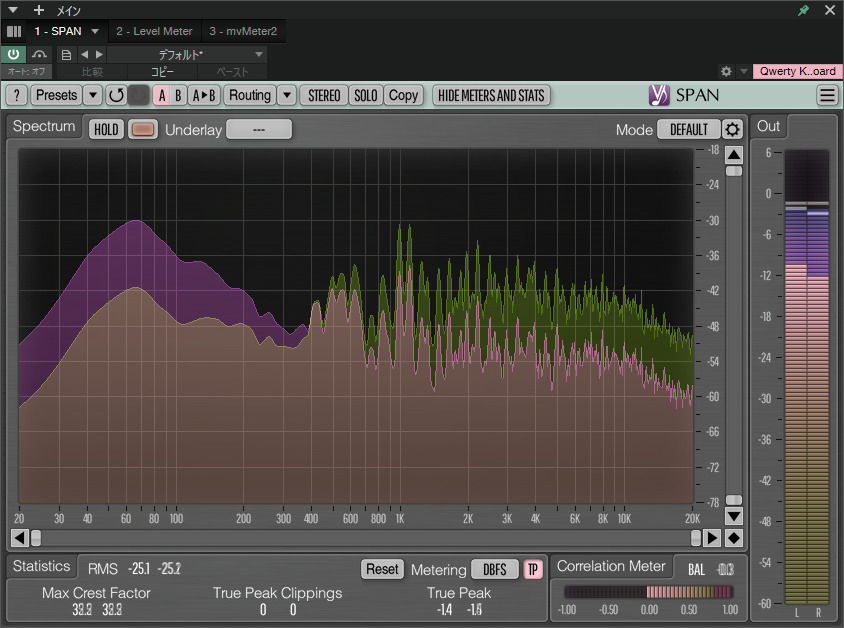
Task: Click the frequency scroll left arrow
Action: tap(19, 537)
